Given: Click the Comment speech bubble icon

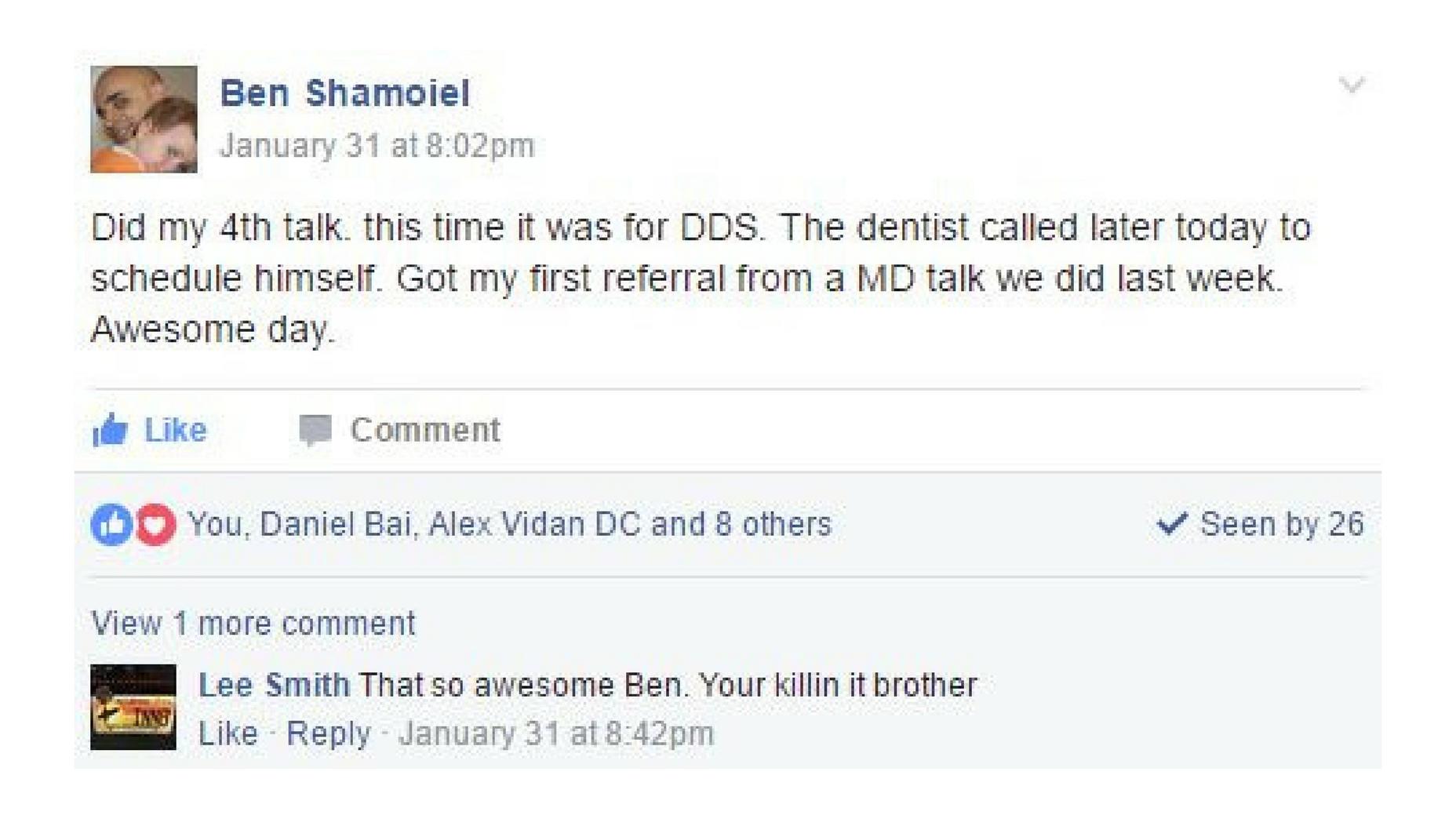Looking at the screenshot, I should click(315, 430).
